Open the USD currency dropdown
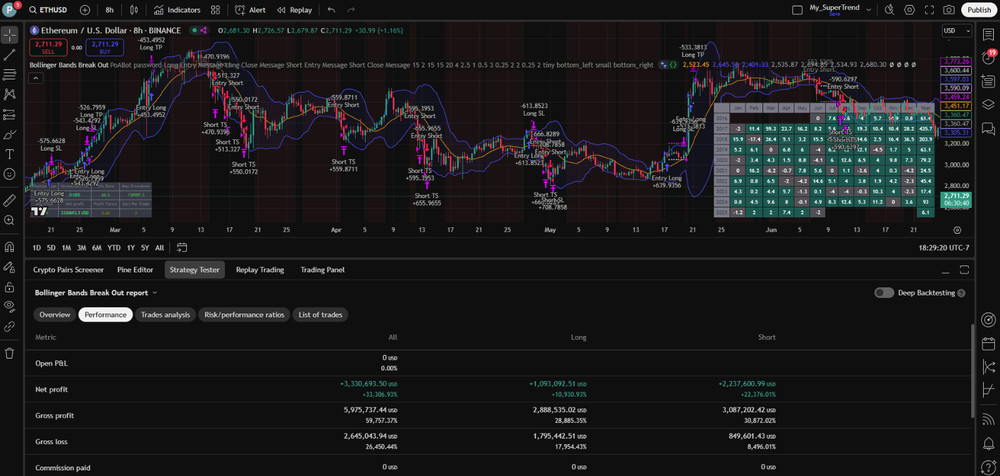This screenshot has width=1000, height=476. [x=957, y=31]
